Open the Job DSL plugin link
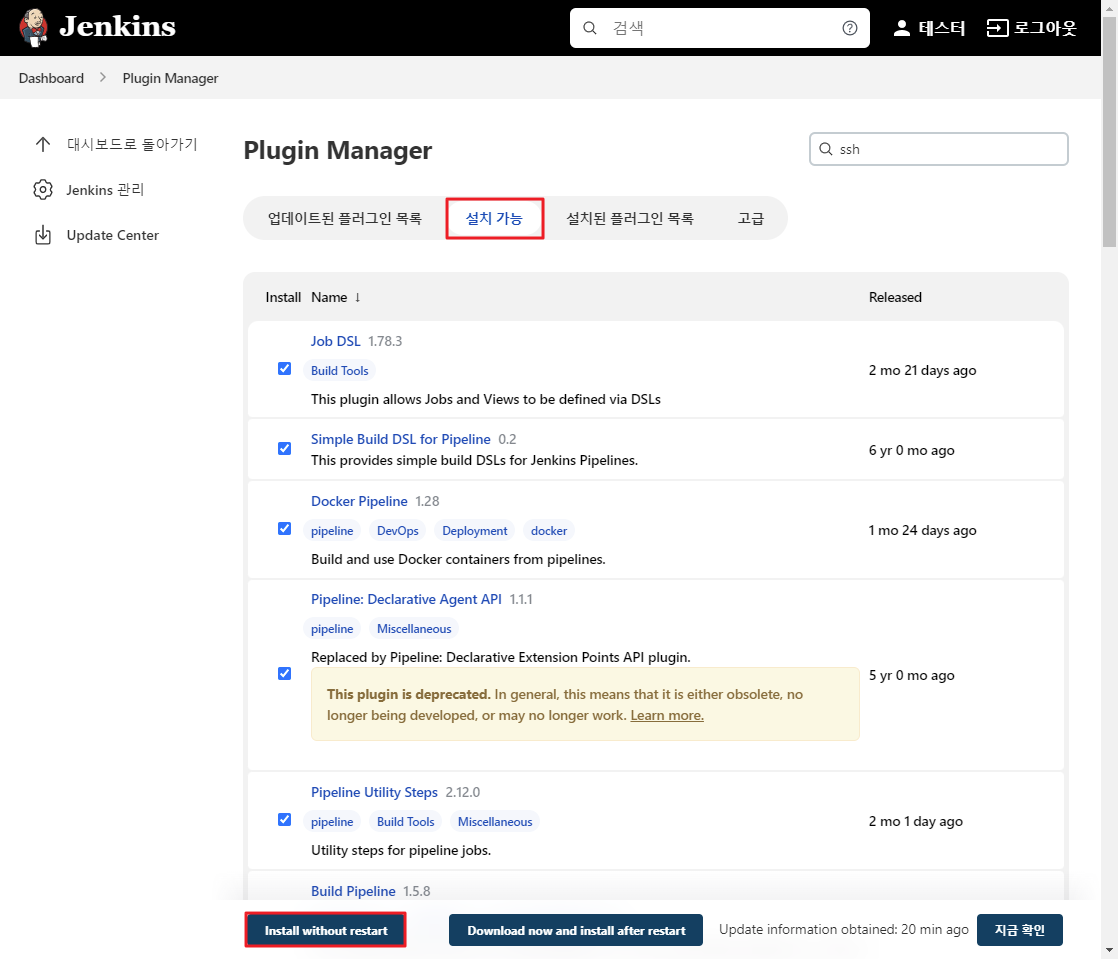The height and width of the screenshot is (959, 1118). click(x=336, y=341)
